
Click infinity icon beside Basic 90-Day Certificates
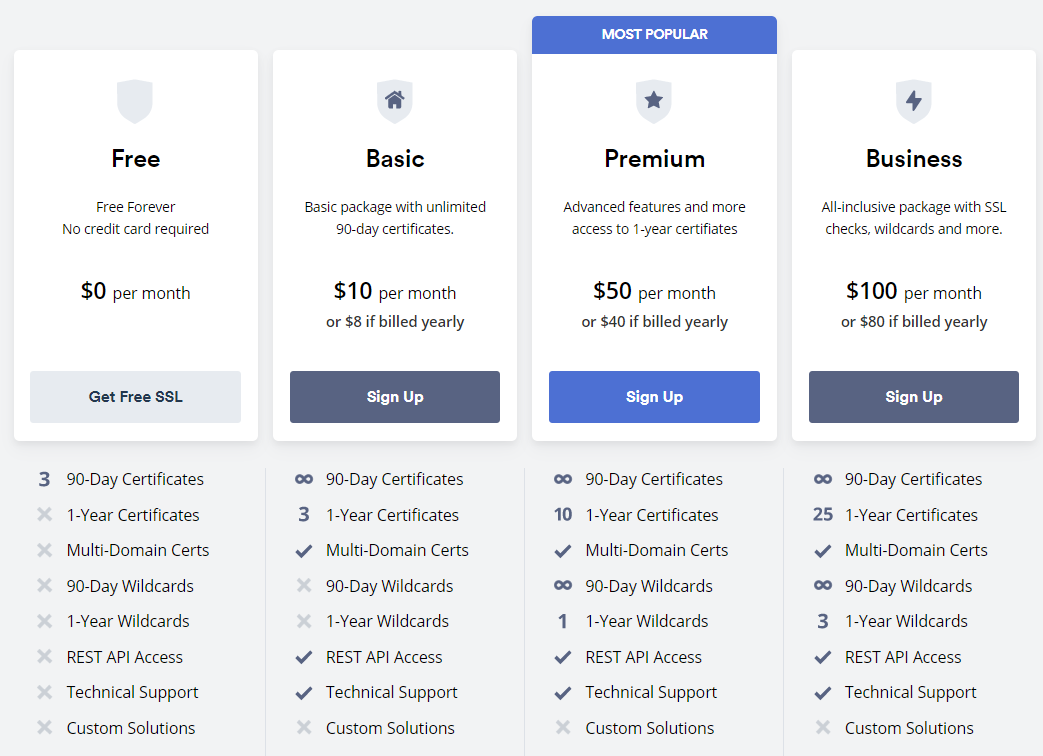304,479
